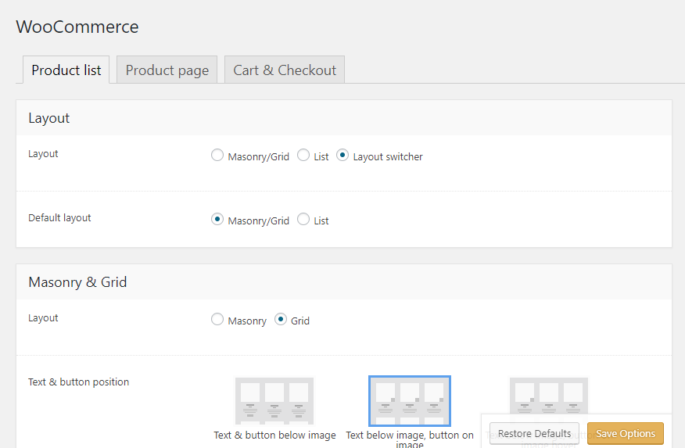The image size is (685, 448).
Task: Open the Product page tab
Action: pyautogui.click(x=167, y=70)
